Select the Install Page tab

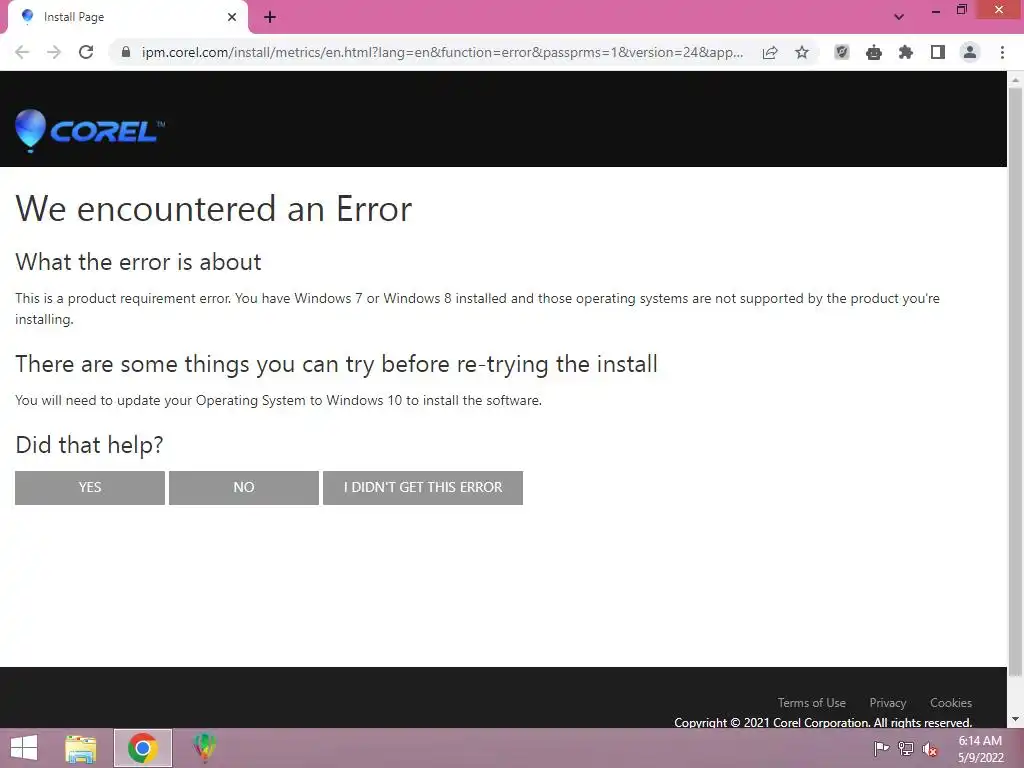coord(128,17)
